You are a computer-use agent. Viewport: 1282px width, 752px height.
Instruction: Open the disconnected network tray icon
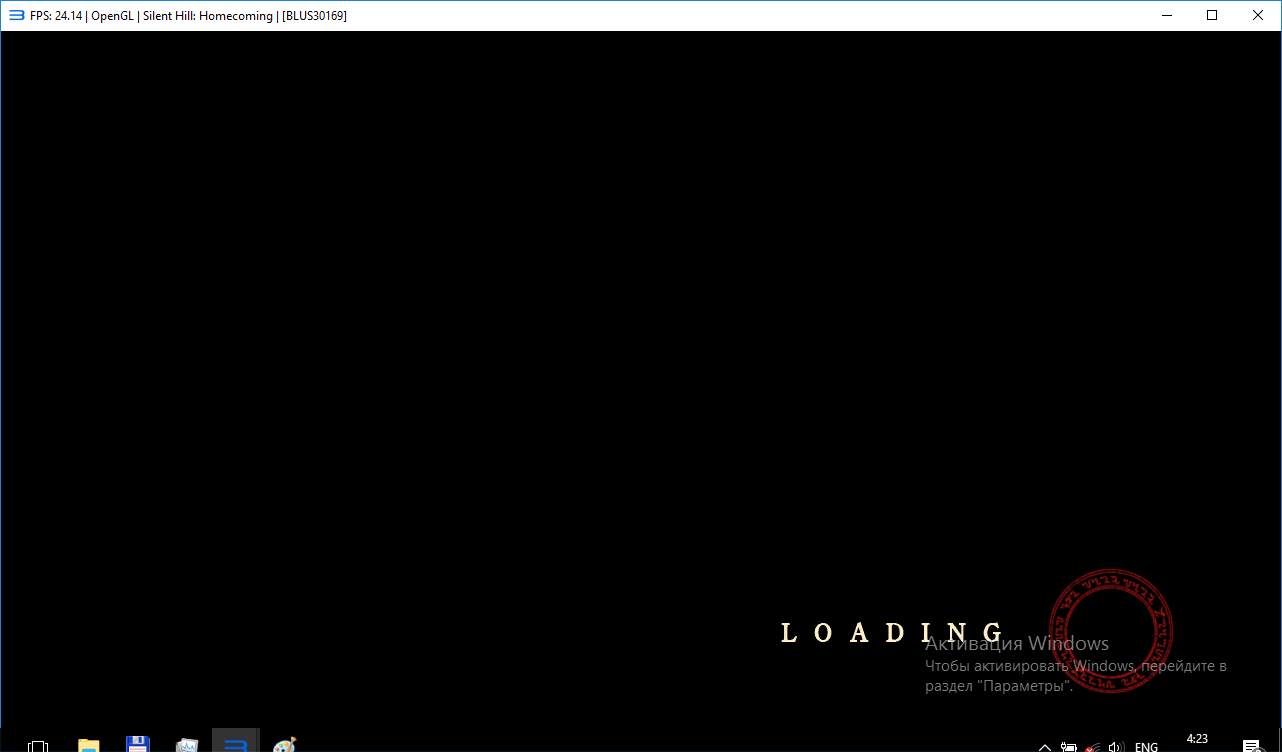(x=1093, y=746)
